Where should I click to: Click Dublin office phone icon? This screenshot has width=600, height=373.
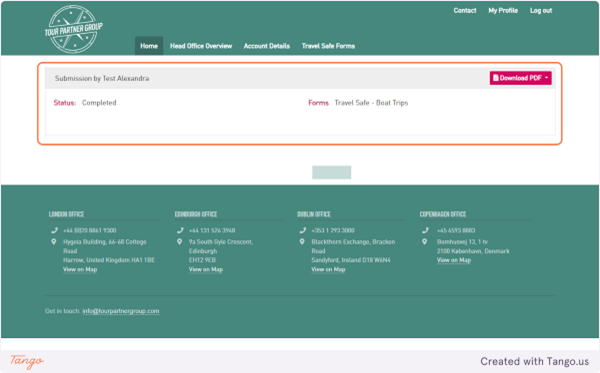pyautogui.click(x=302, y=230)
